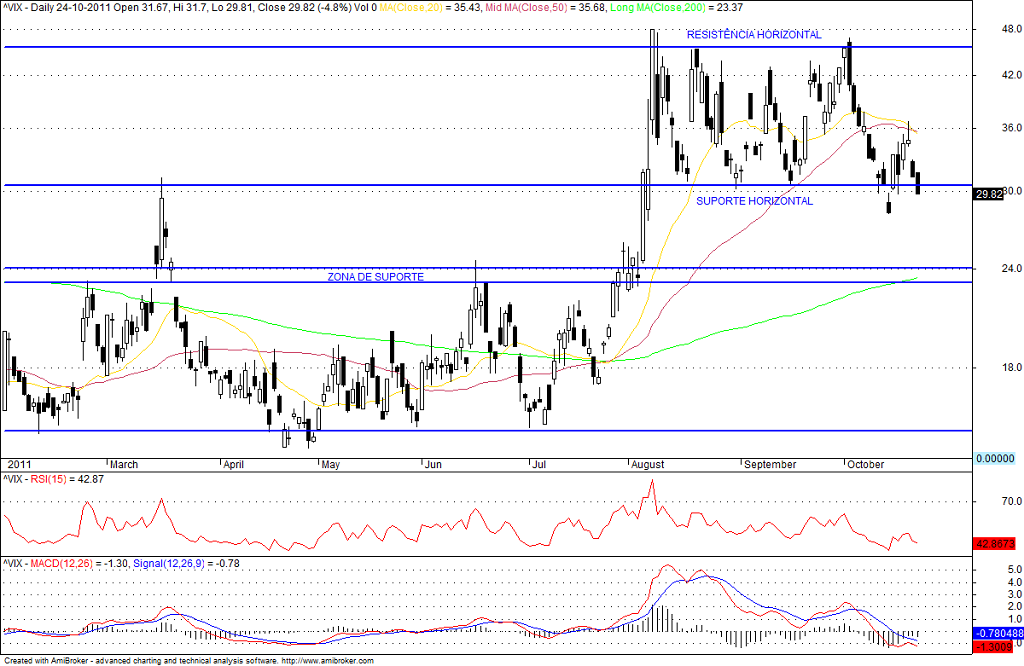Click the Jul date axis label
This screenshot has height=666, width=1024.
click(539, 464)
